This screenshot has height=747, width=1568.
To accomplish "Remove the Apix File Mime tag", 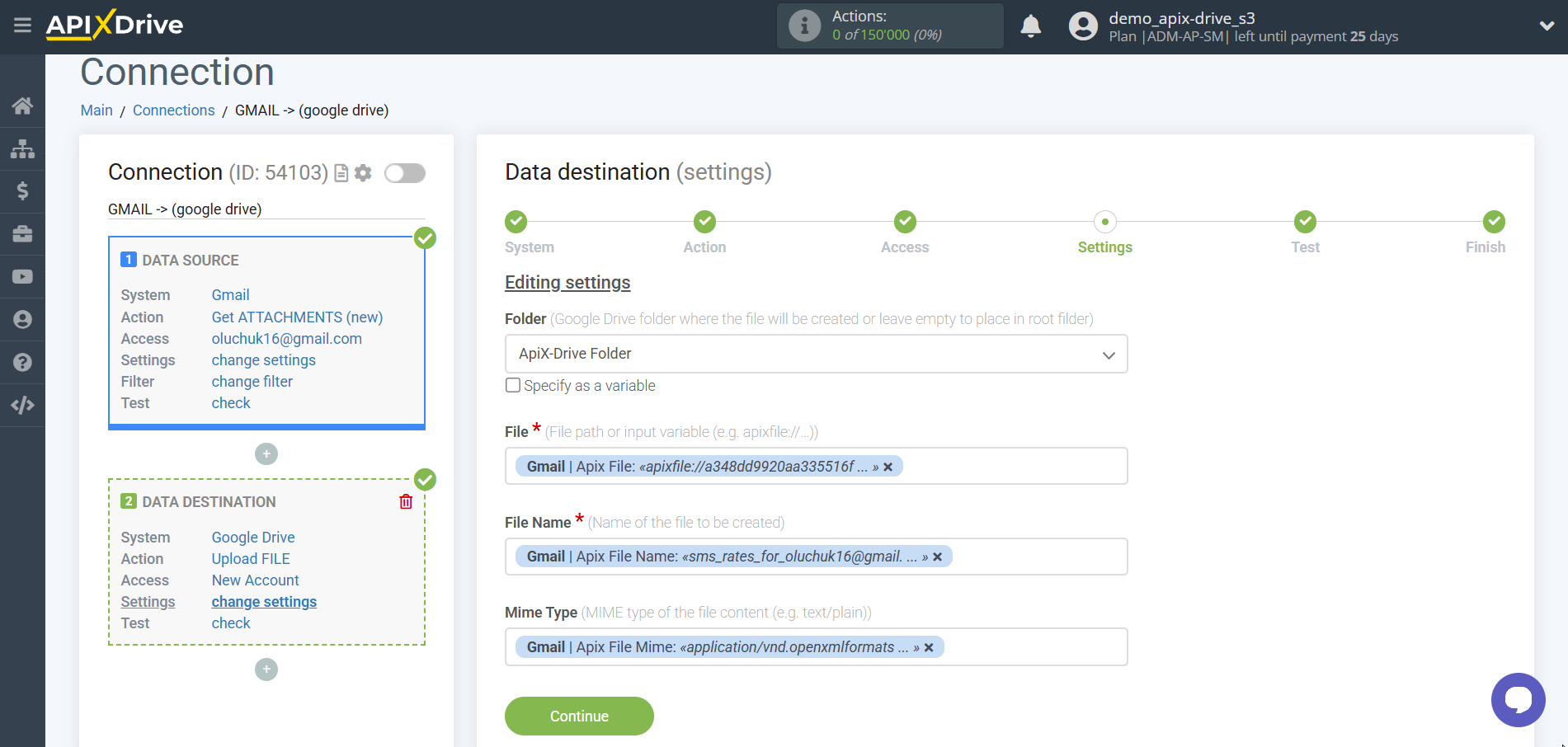I will tap(929, 648).
